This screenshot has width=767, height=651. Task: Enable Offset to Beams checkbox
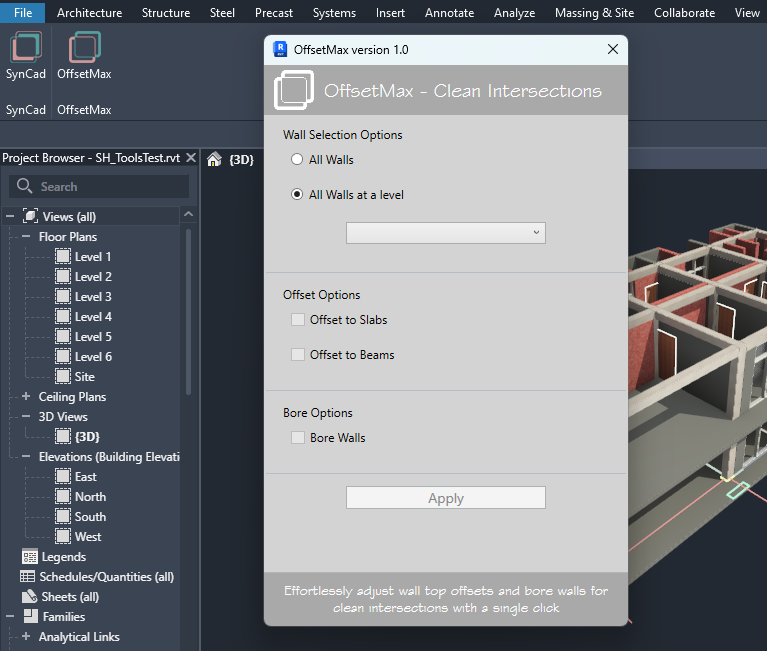(298, 355)
